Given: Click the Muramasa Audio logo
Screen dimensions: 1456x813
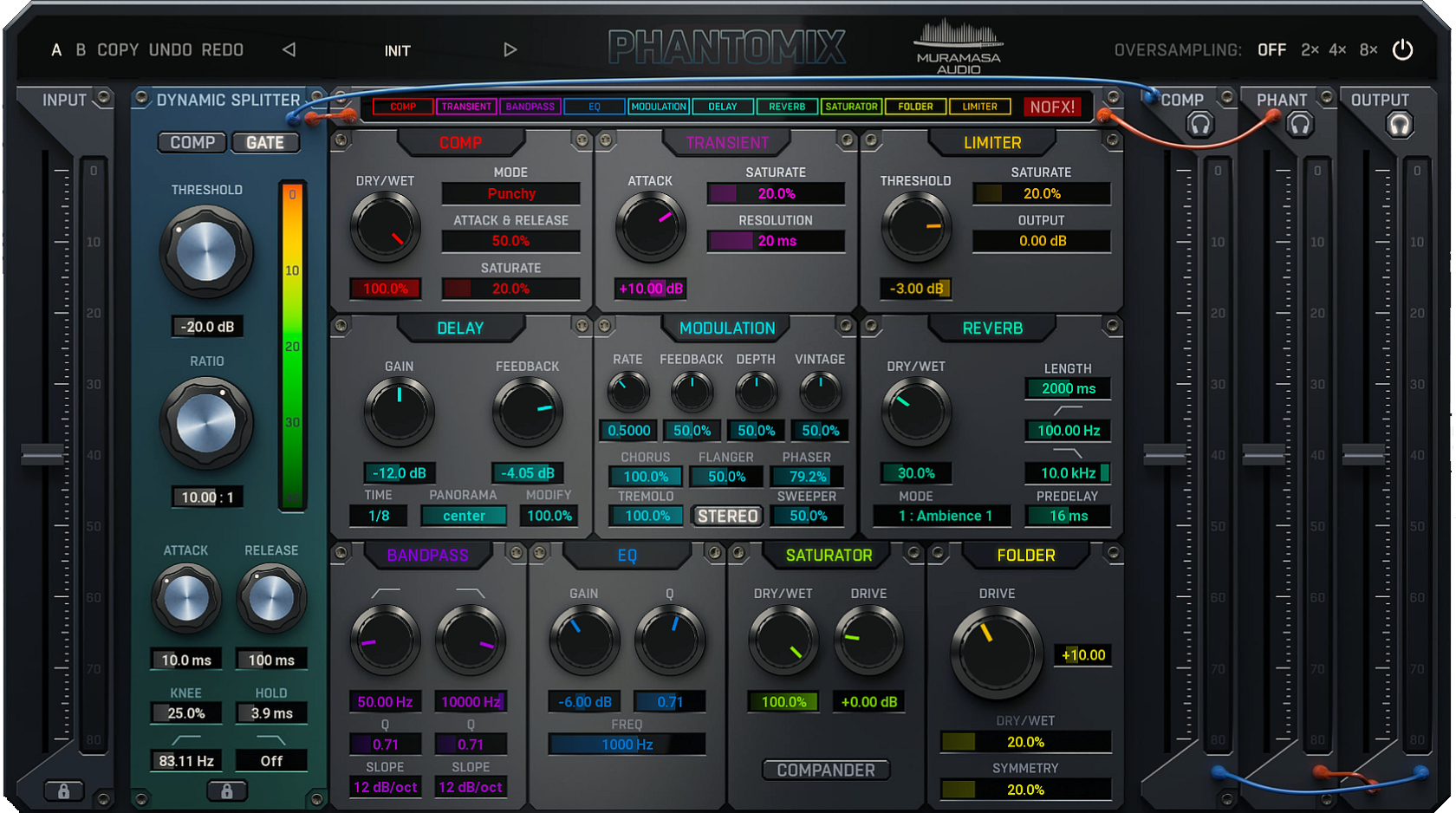Looking at the screenshot, I should tap(959, 47).
